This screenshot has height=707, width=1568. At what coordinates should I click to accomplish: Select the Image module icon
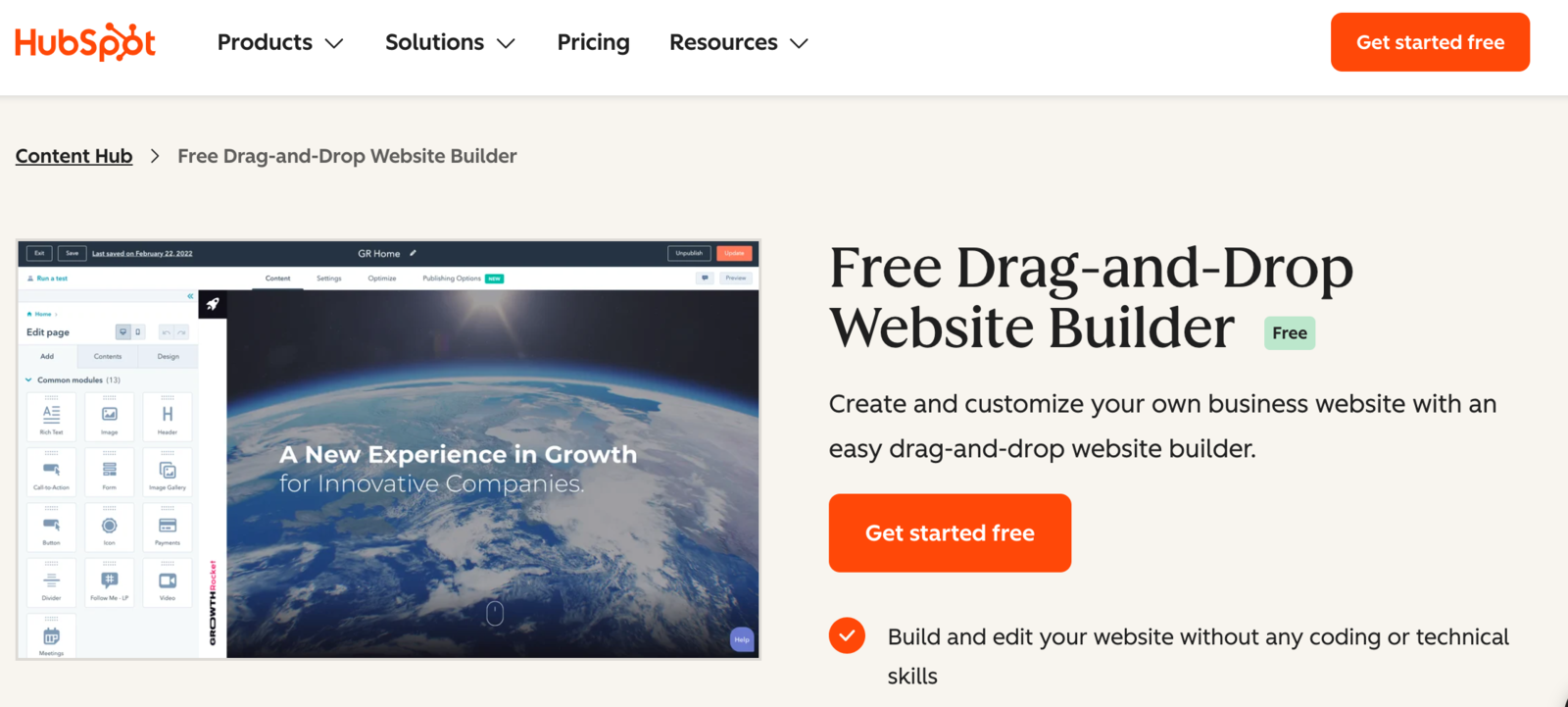(x=110, y=416)
